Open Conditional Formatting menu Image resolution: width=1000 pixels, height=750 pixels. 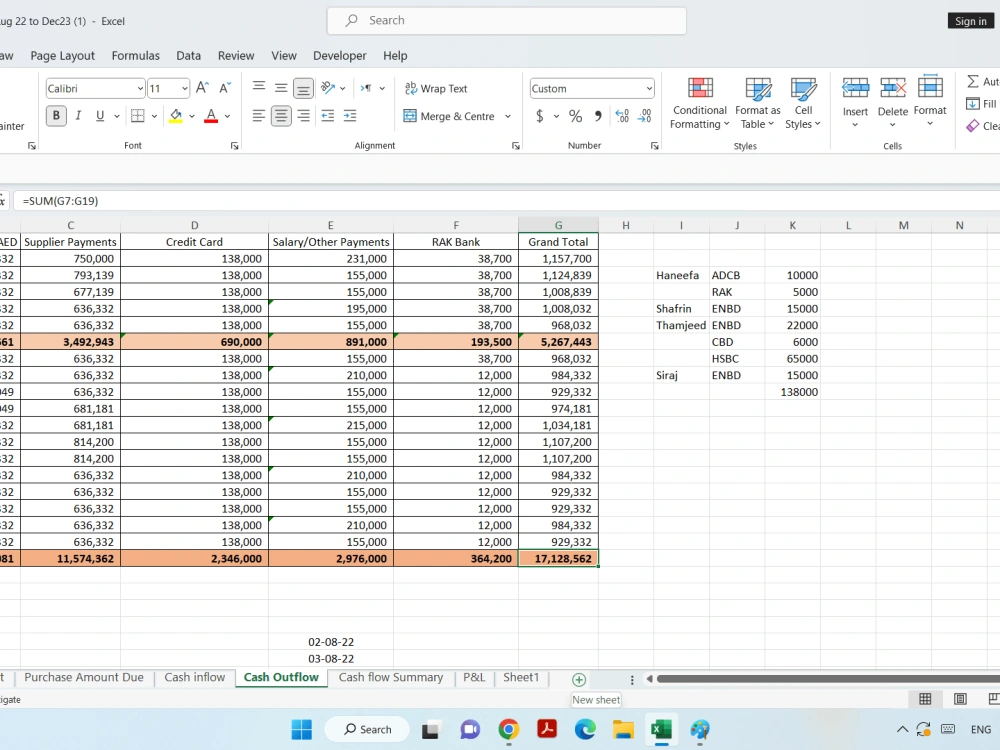pos(700,103)
